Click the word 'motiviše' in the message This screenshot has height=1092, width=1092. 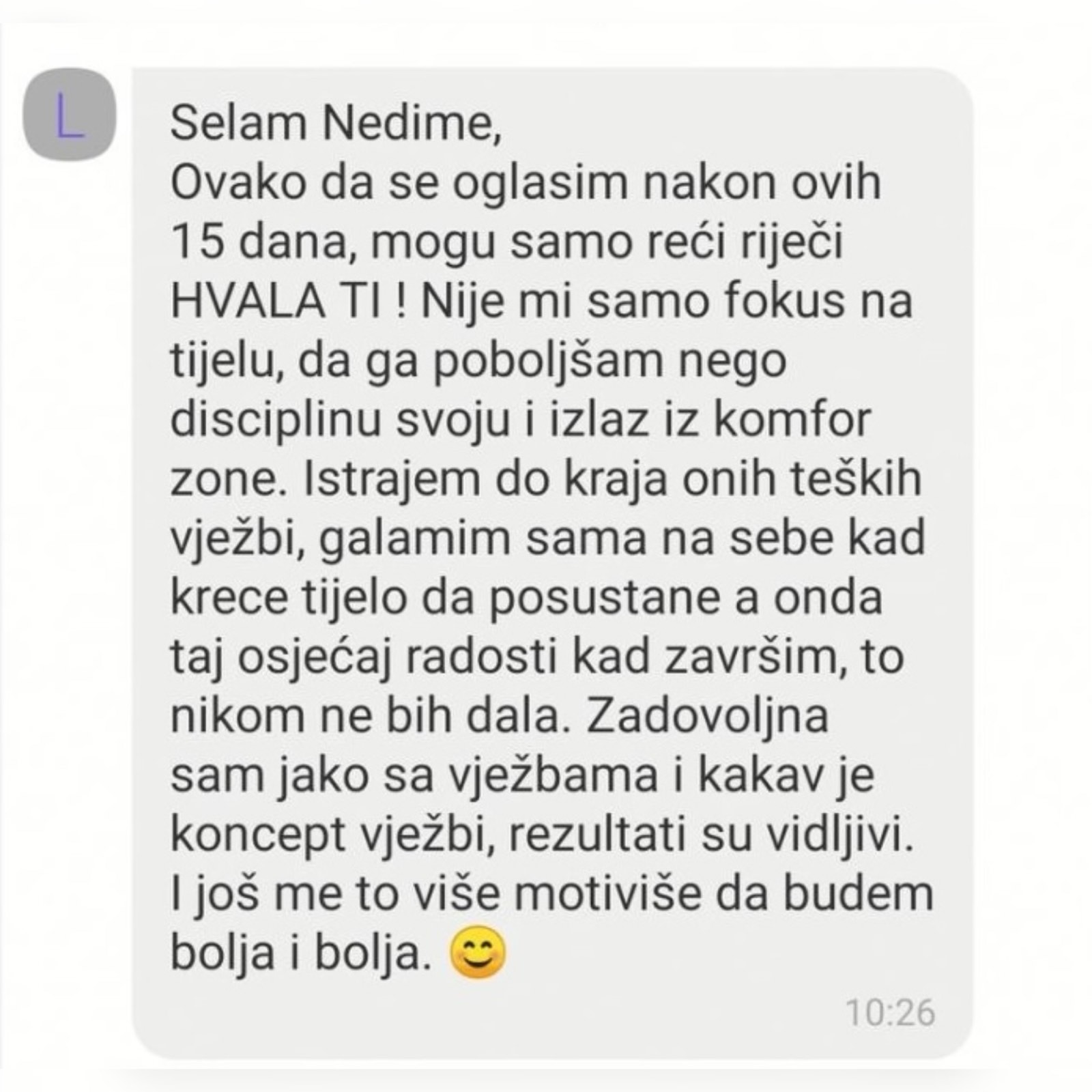[x=607, y=895]
